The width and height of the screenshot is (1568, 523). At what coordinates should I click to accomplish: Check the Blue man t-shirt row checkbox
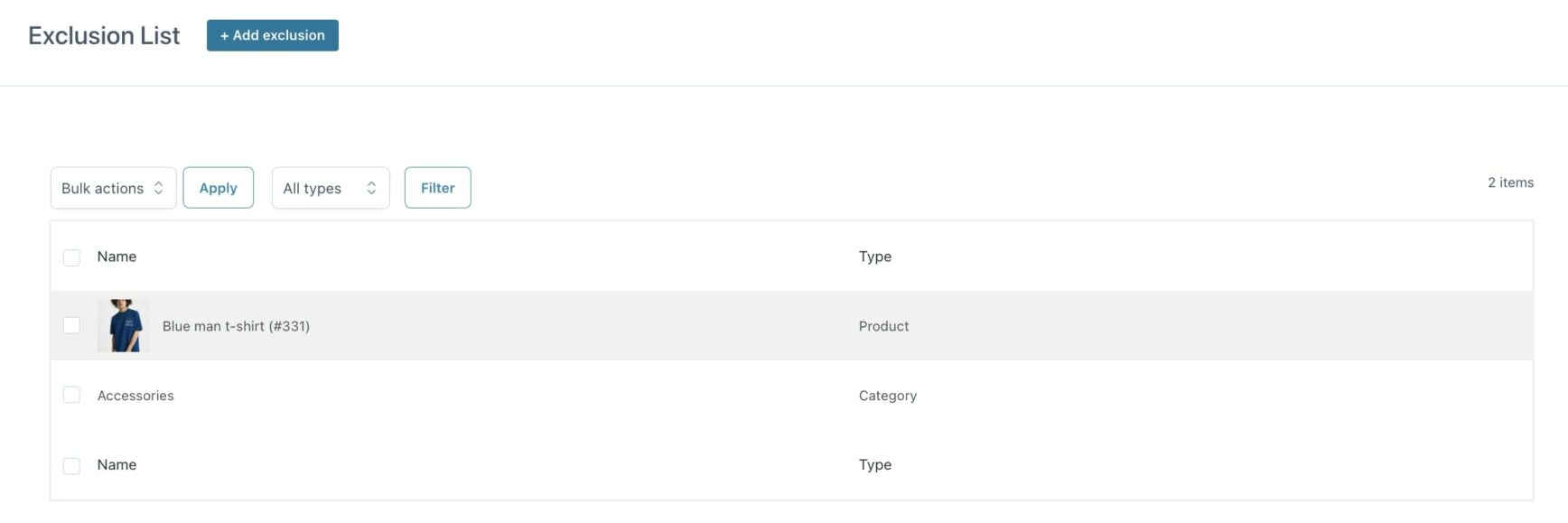pos(71,325)
